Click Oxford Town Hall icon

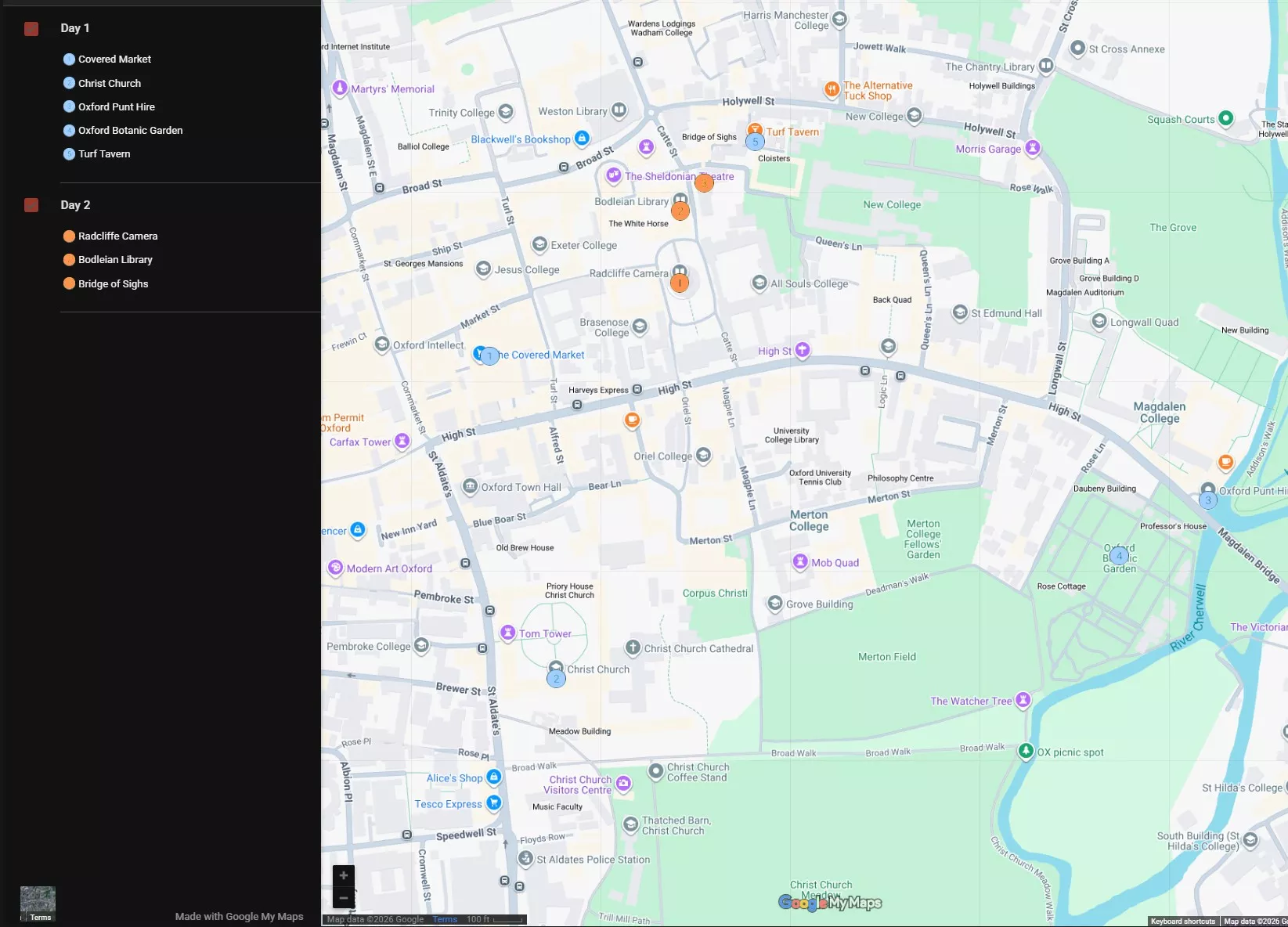coord(470,486)
